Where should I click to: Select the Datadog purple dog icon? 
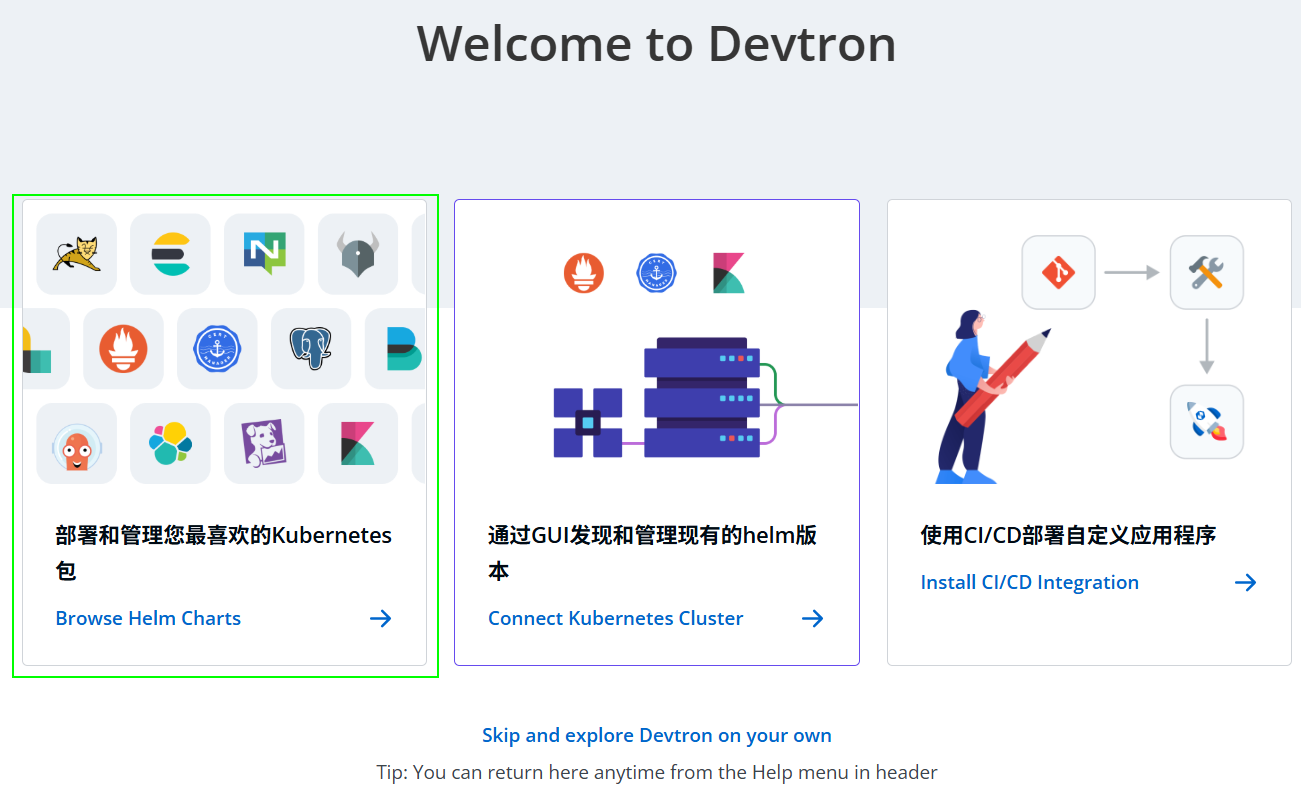(264, 443)
